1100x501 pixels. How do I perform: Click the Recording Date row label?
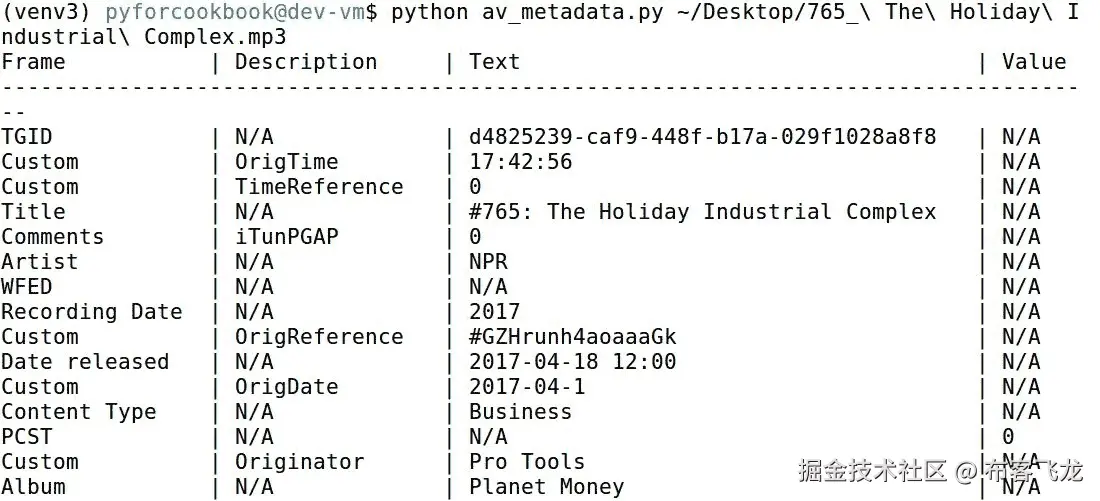pos(92,312)
